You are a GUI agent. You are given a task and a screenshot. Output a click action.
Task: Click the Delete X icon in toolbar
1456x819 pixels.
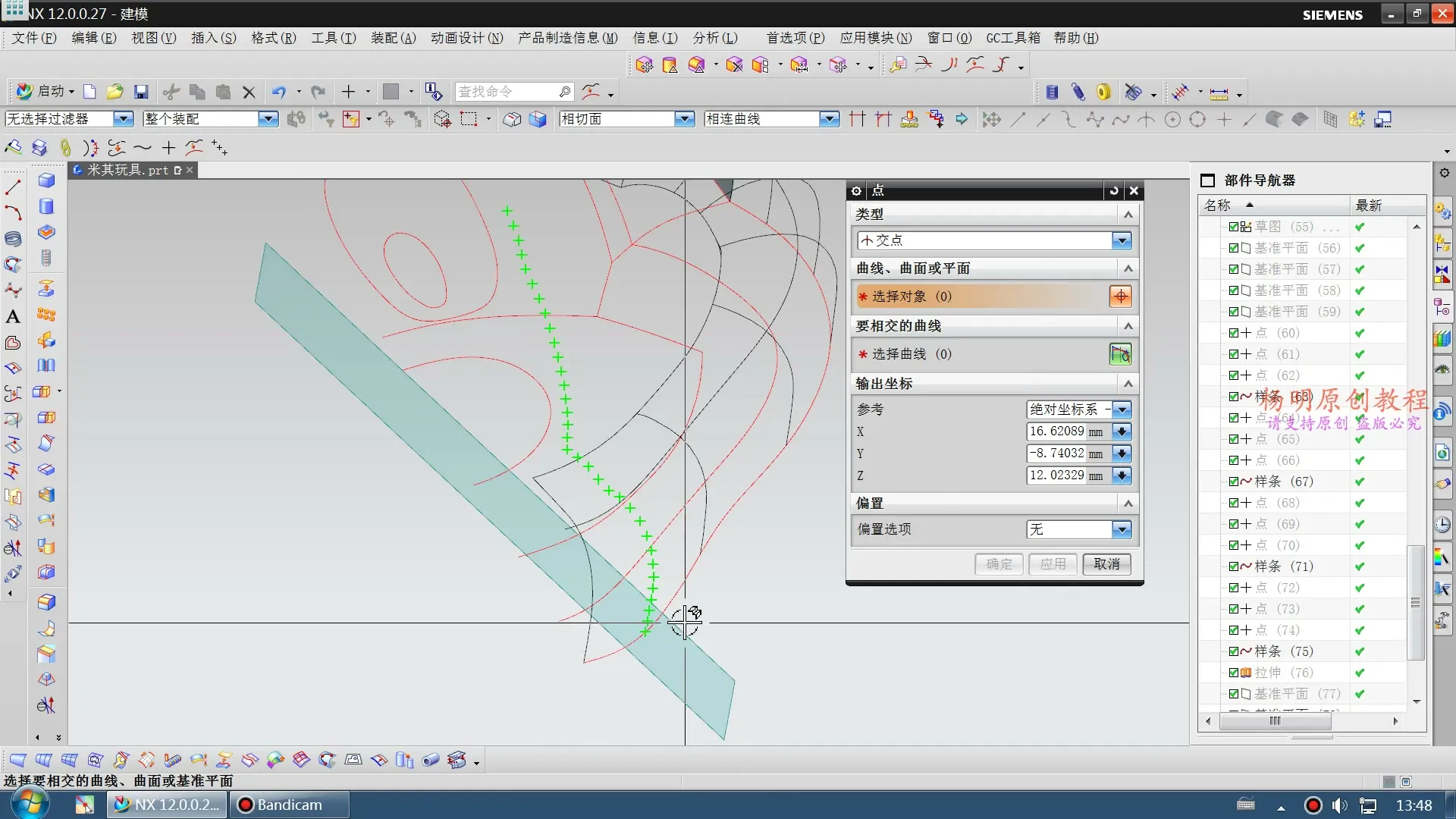click(x=249, y=92)
